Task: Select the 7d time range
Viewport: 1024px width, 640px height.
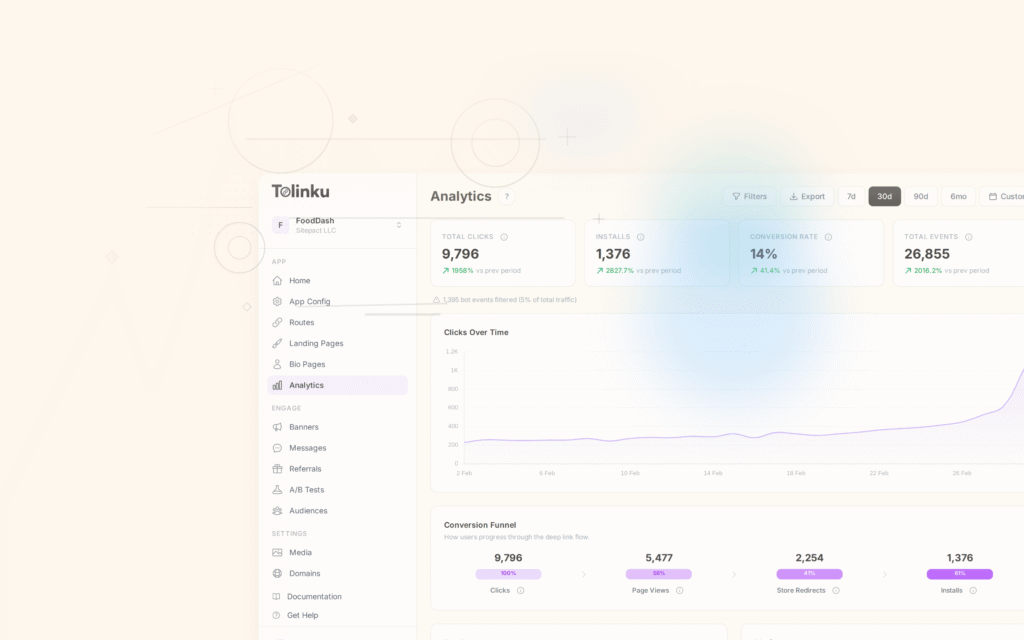Action: click(x=851, y=197)
